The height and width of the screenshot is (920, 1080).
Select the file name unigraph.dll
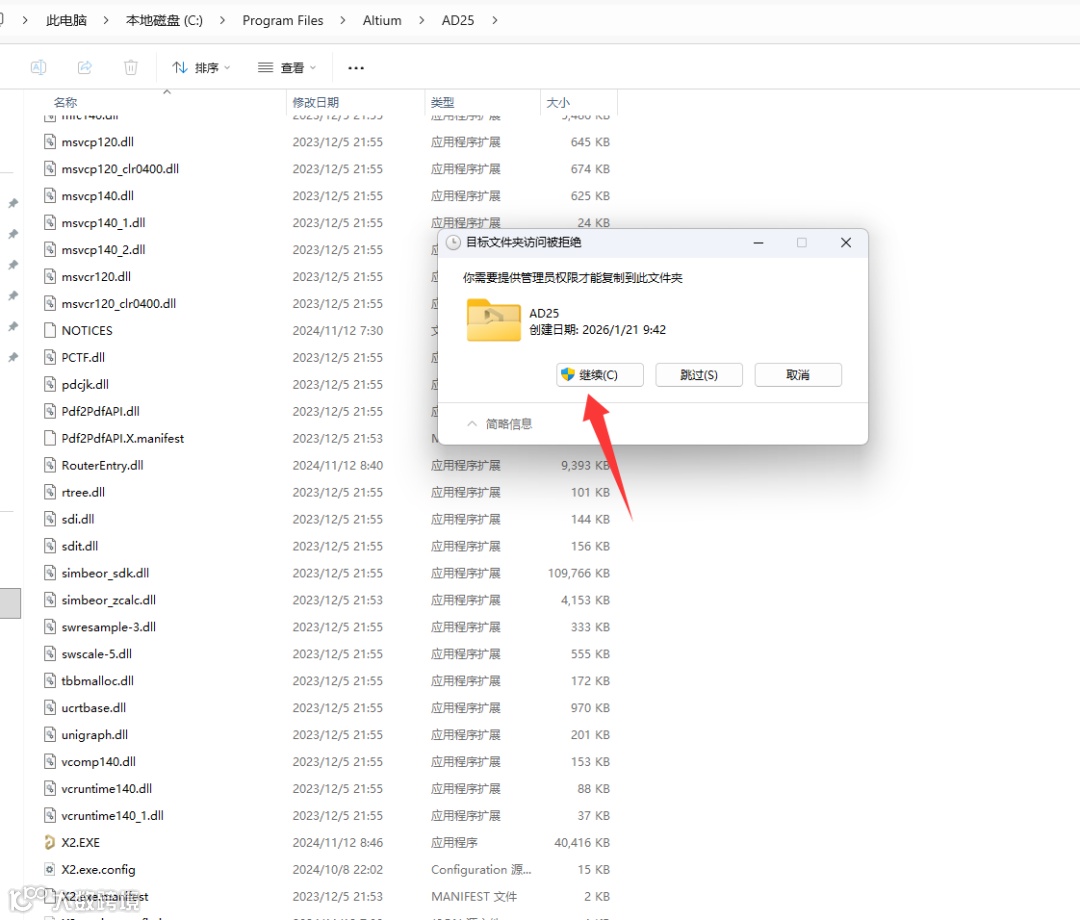pyautogui.click(x=94, y=735)
